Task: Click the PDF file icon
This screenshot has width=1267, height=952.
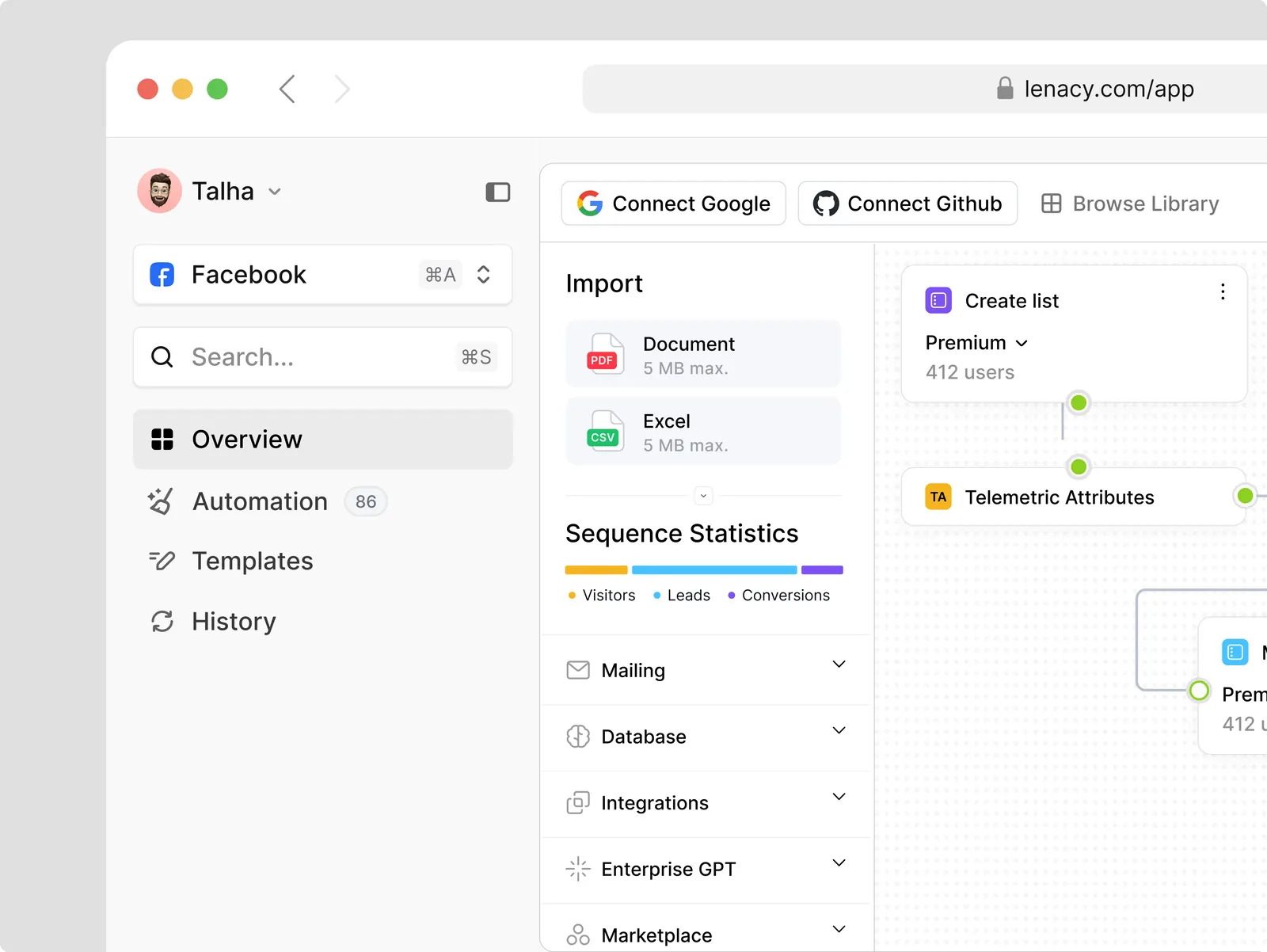Action: 604,354
